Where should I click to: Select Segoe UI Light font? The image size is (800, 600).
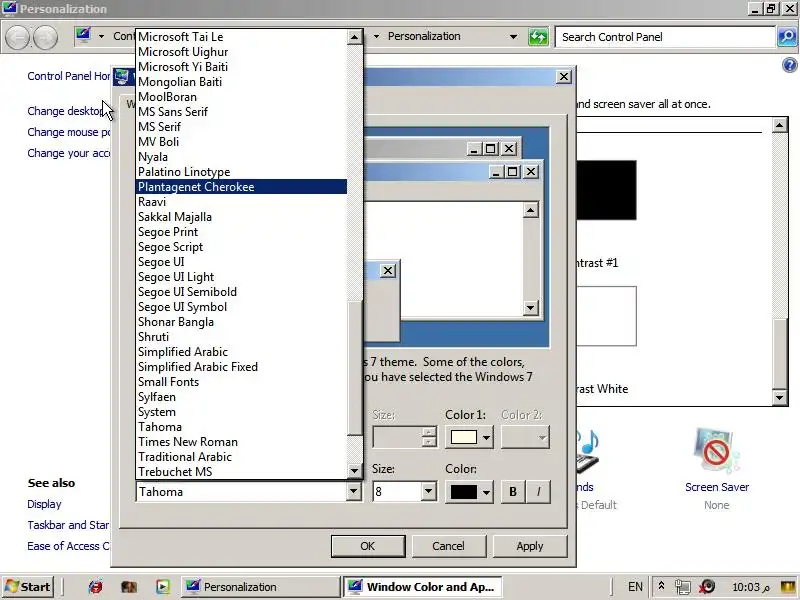tap(242, 277)
